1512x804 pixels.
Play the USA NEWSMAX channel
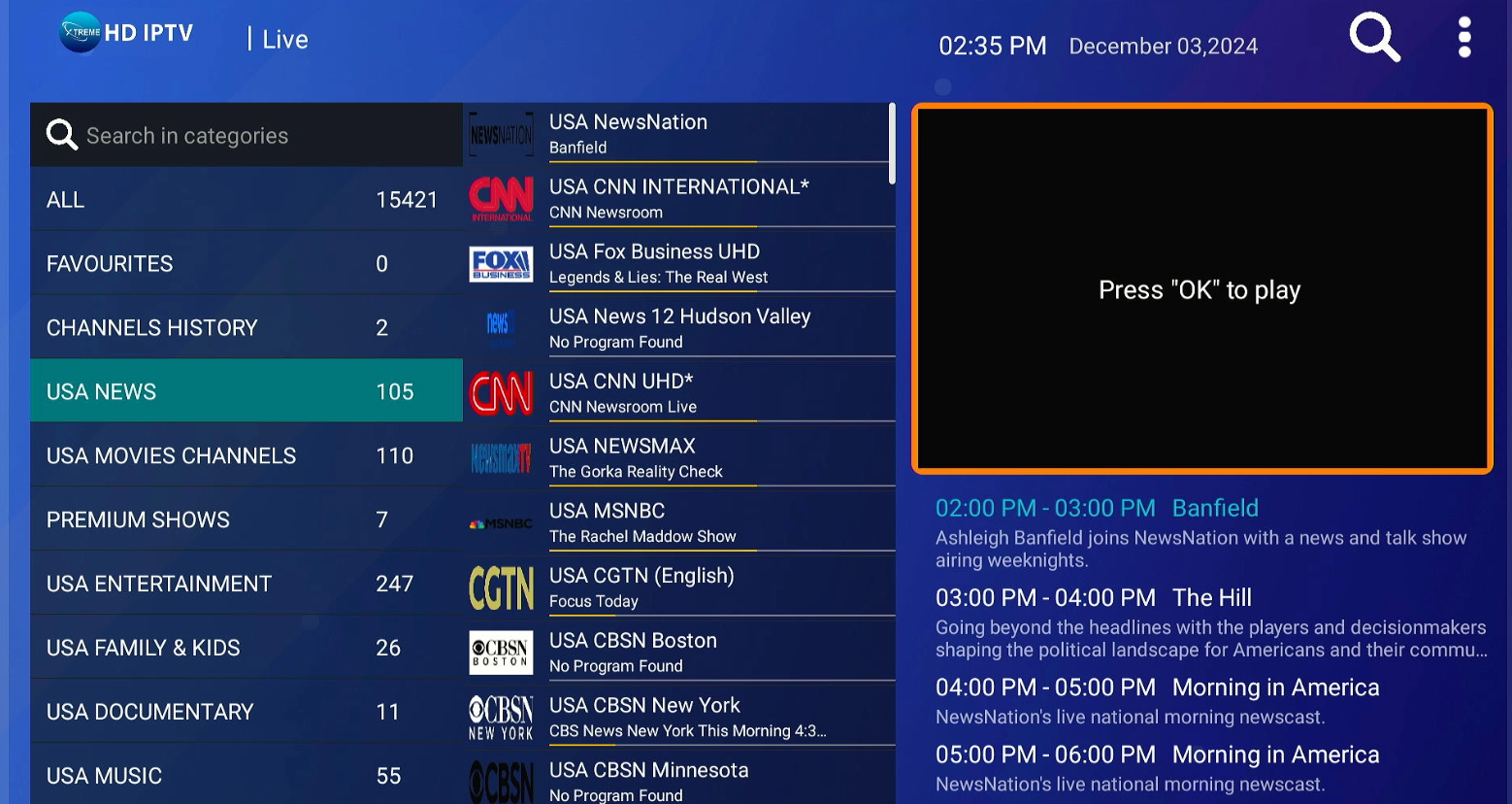pyautogui.click(x=679, y=457)
